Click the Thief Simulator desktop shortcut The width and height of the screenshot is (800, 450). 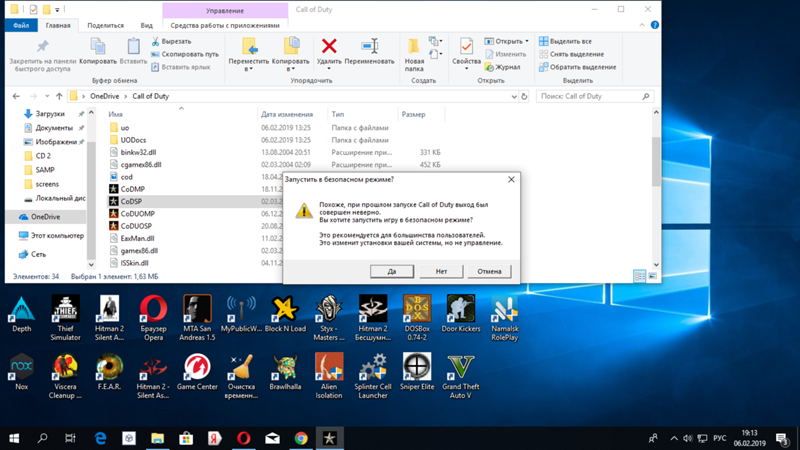coord(65,318)
